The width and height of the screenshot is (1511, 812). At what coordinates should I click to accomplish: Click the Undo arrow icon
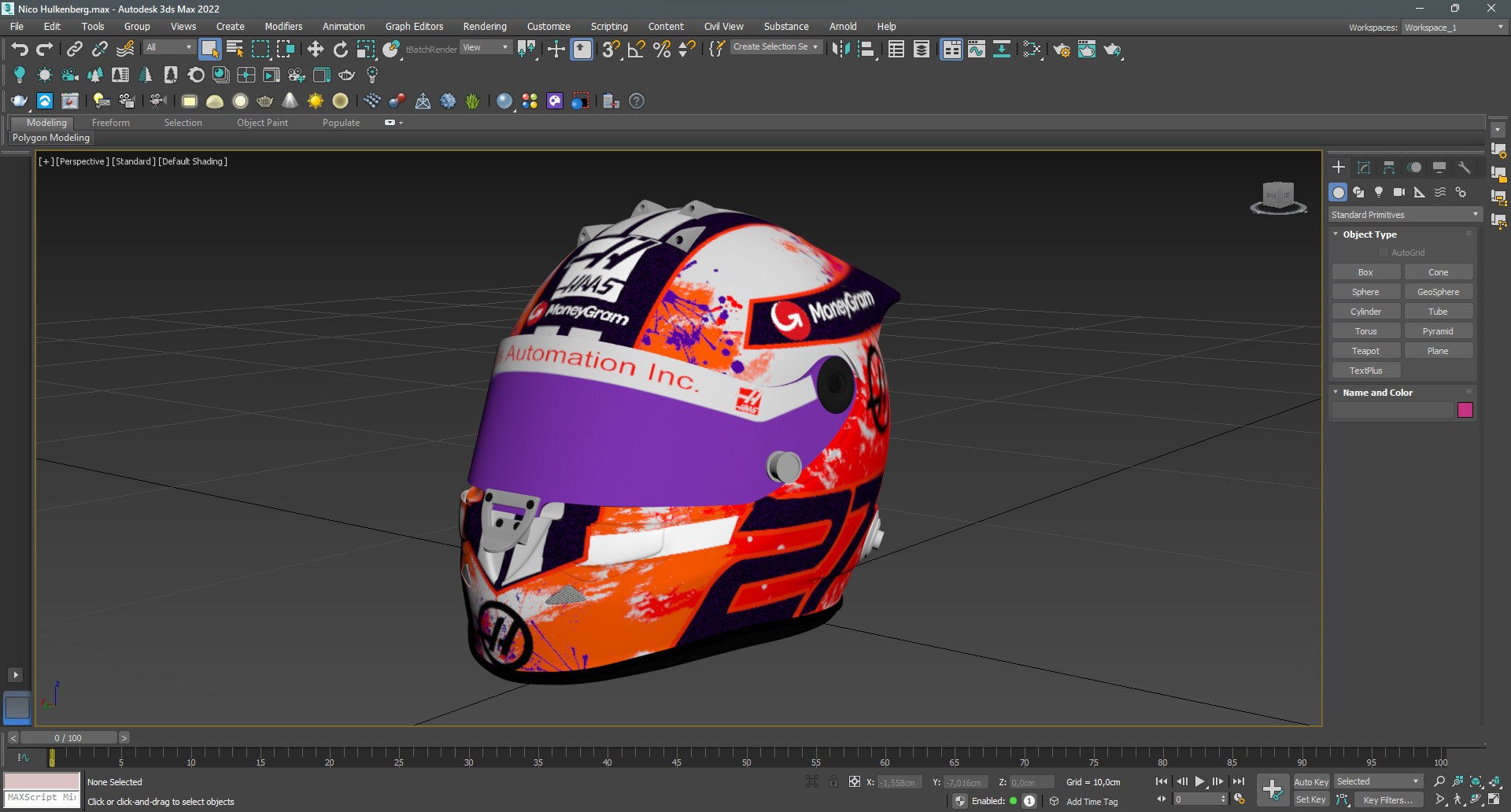[x=19, y=50]
